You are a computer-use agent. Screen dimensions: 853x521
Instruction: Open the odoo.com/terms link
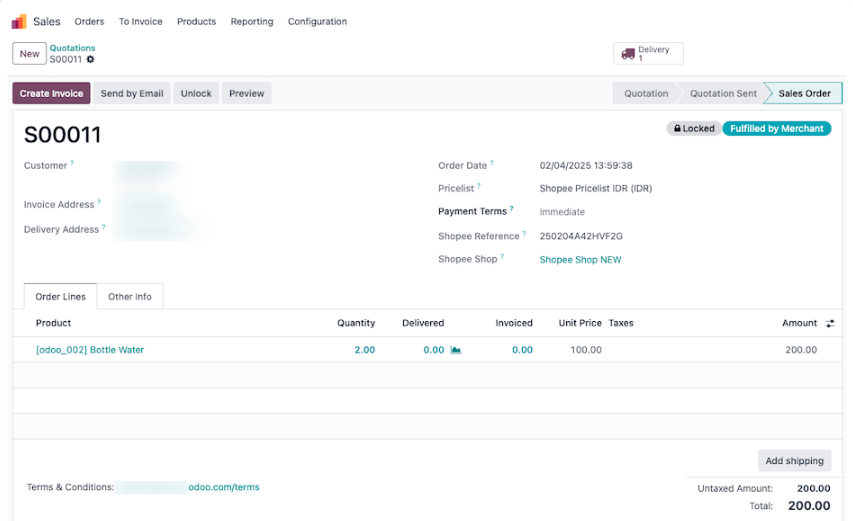click(x=224, y=487)
